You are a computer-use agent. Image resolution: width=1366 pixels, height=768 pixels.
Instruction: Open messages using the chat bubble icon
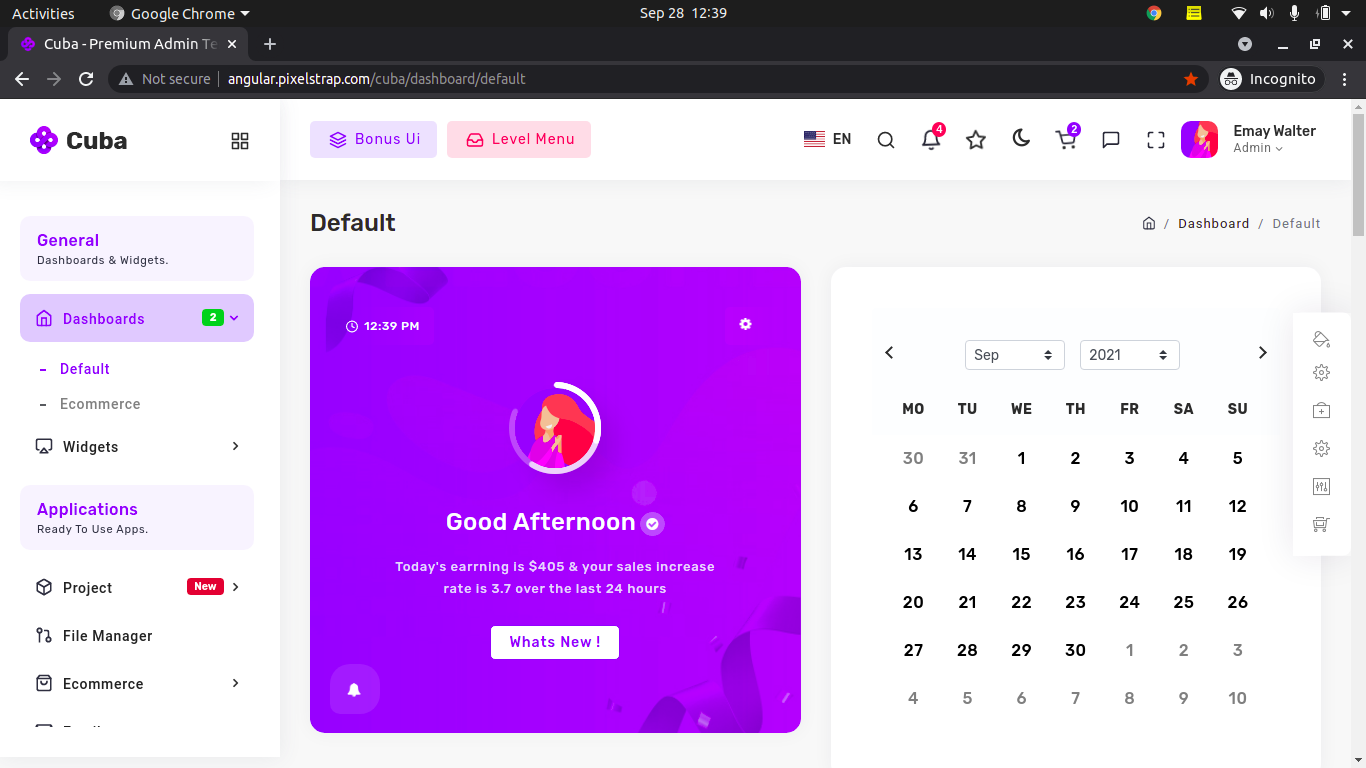pyautogui.click(x=1110, y=140)
